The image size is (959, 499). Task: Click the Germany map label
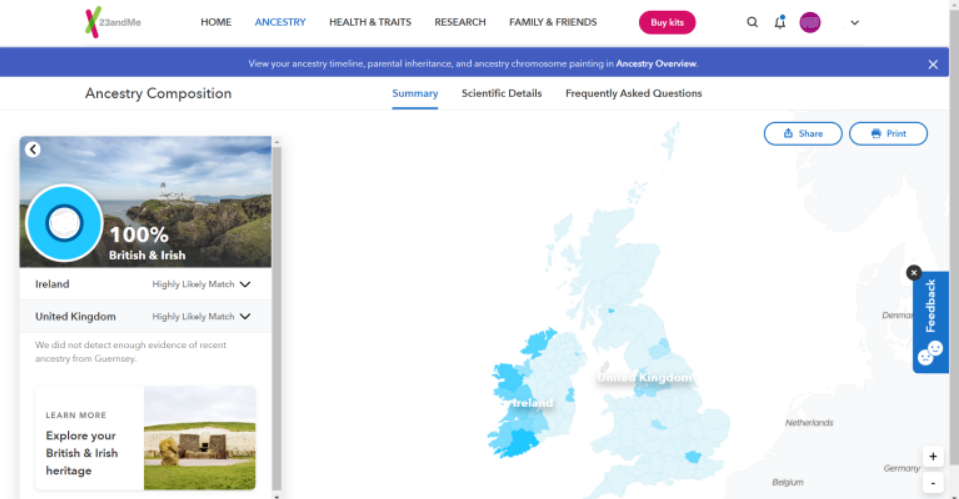coord(902,468)
